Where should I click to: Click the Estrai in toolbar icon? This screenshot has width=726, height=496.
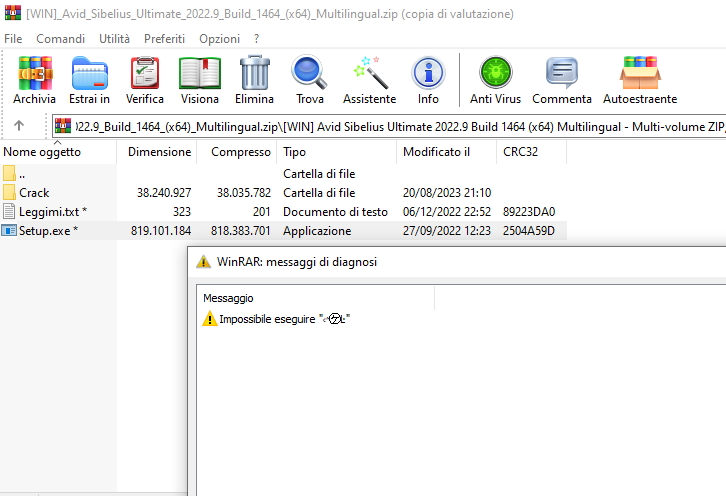coord(90,73)
